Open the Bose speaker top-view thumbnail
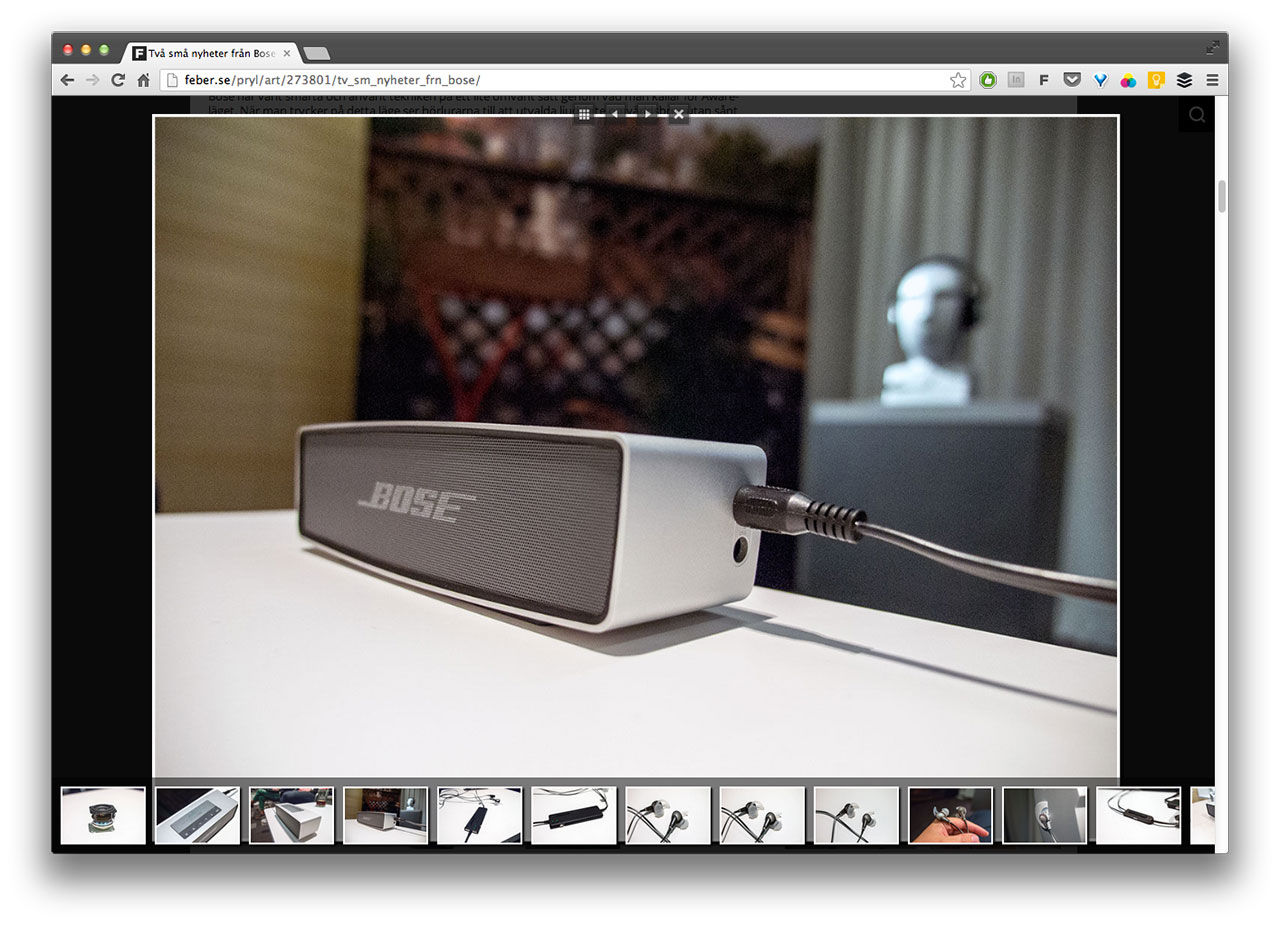 coord(197,815)
